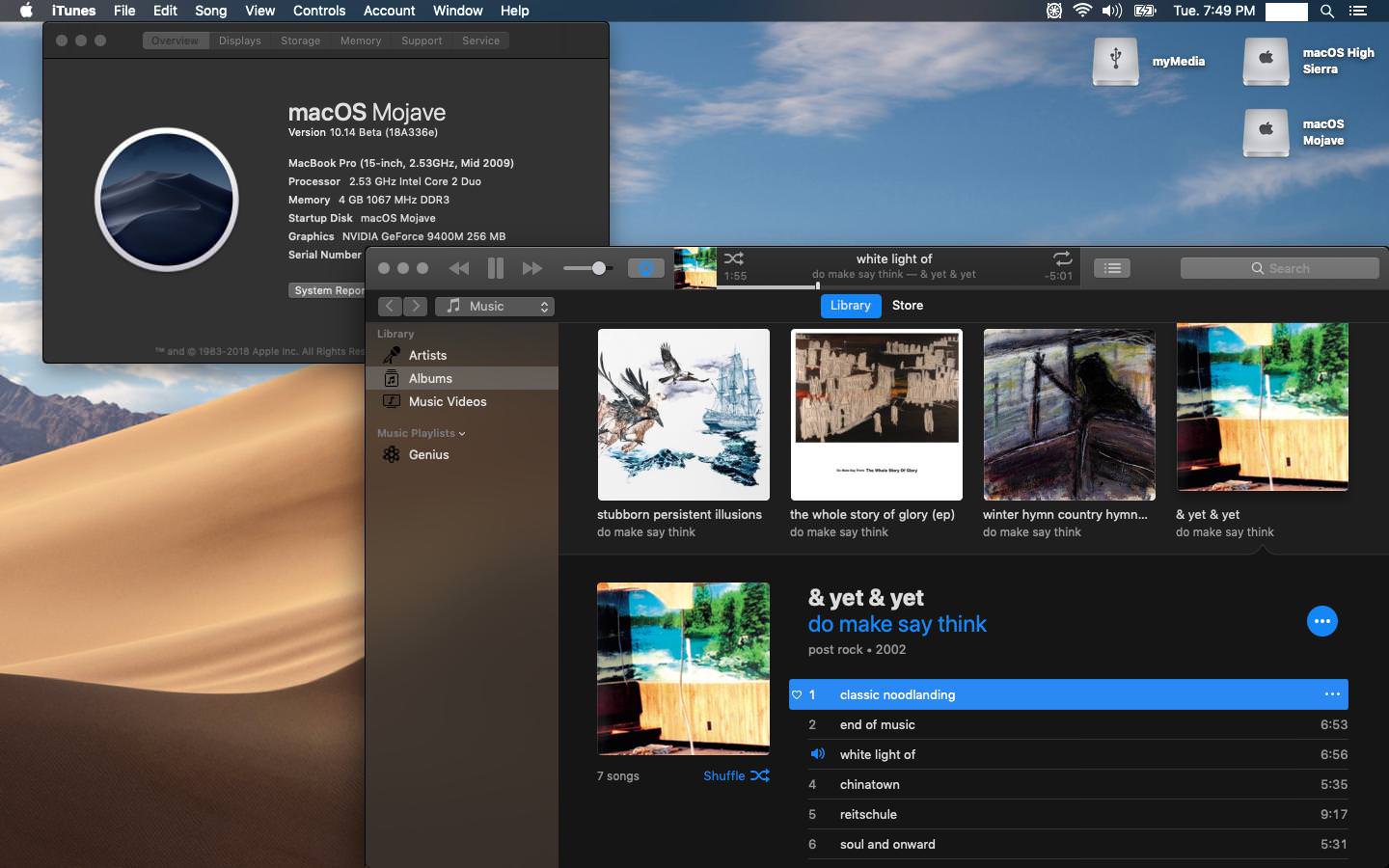This screenshot has height=868, width=1389.
Task: Click the now playing album artwork thumbnail
Action: point(694,268)
